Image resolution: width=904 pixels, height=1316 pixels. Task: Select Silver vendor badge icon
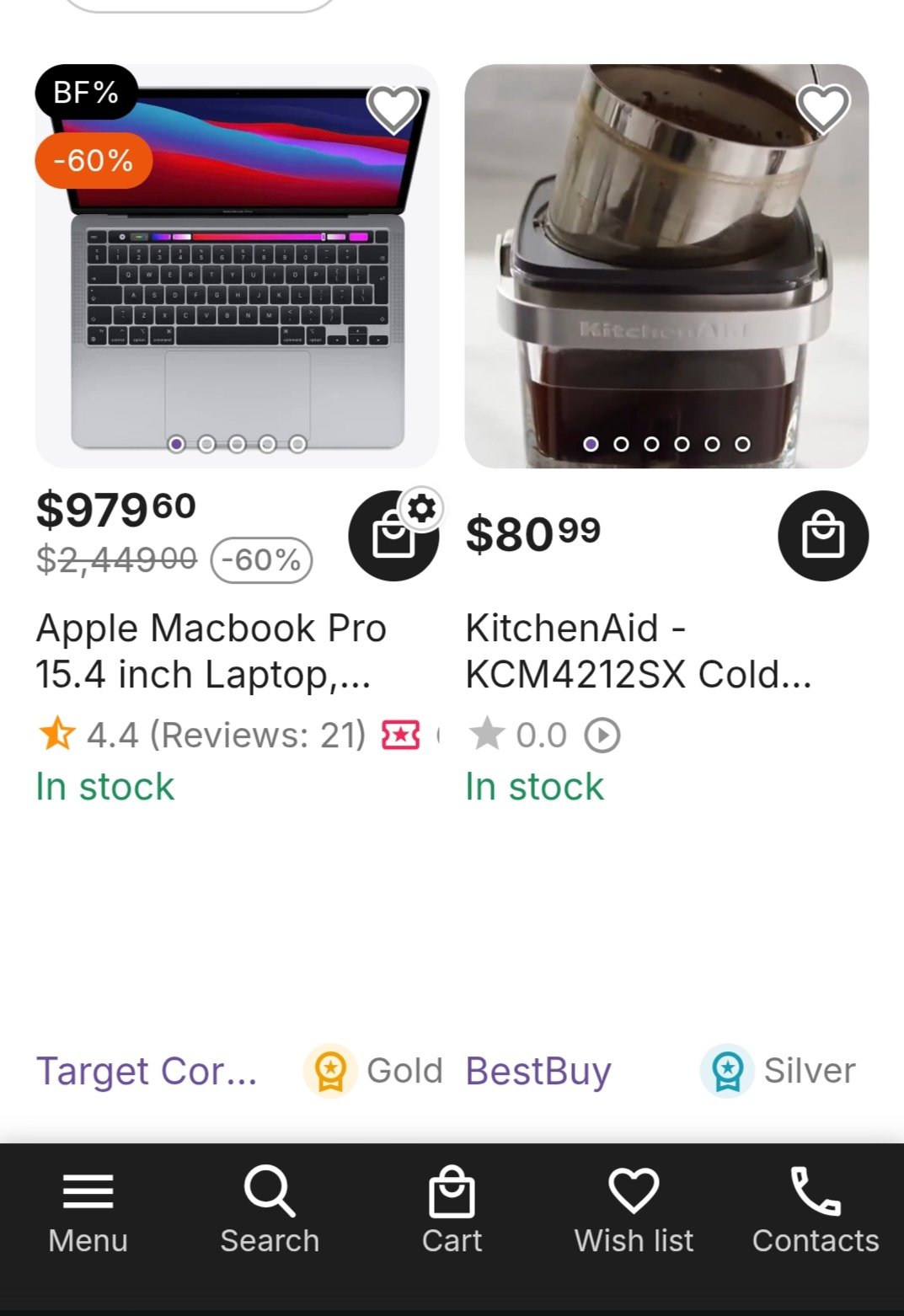727,1071
